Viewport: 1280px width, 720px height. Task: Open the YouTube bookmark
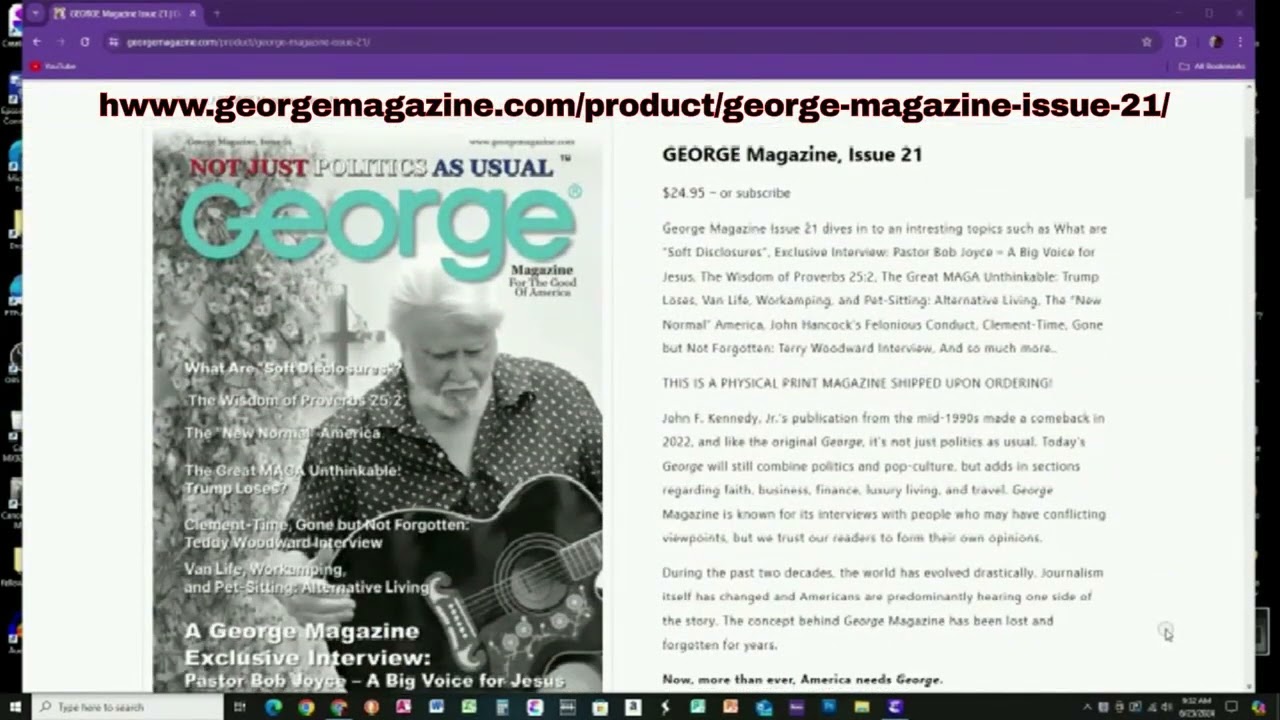click(x=53, y=66)
